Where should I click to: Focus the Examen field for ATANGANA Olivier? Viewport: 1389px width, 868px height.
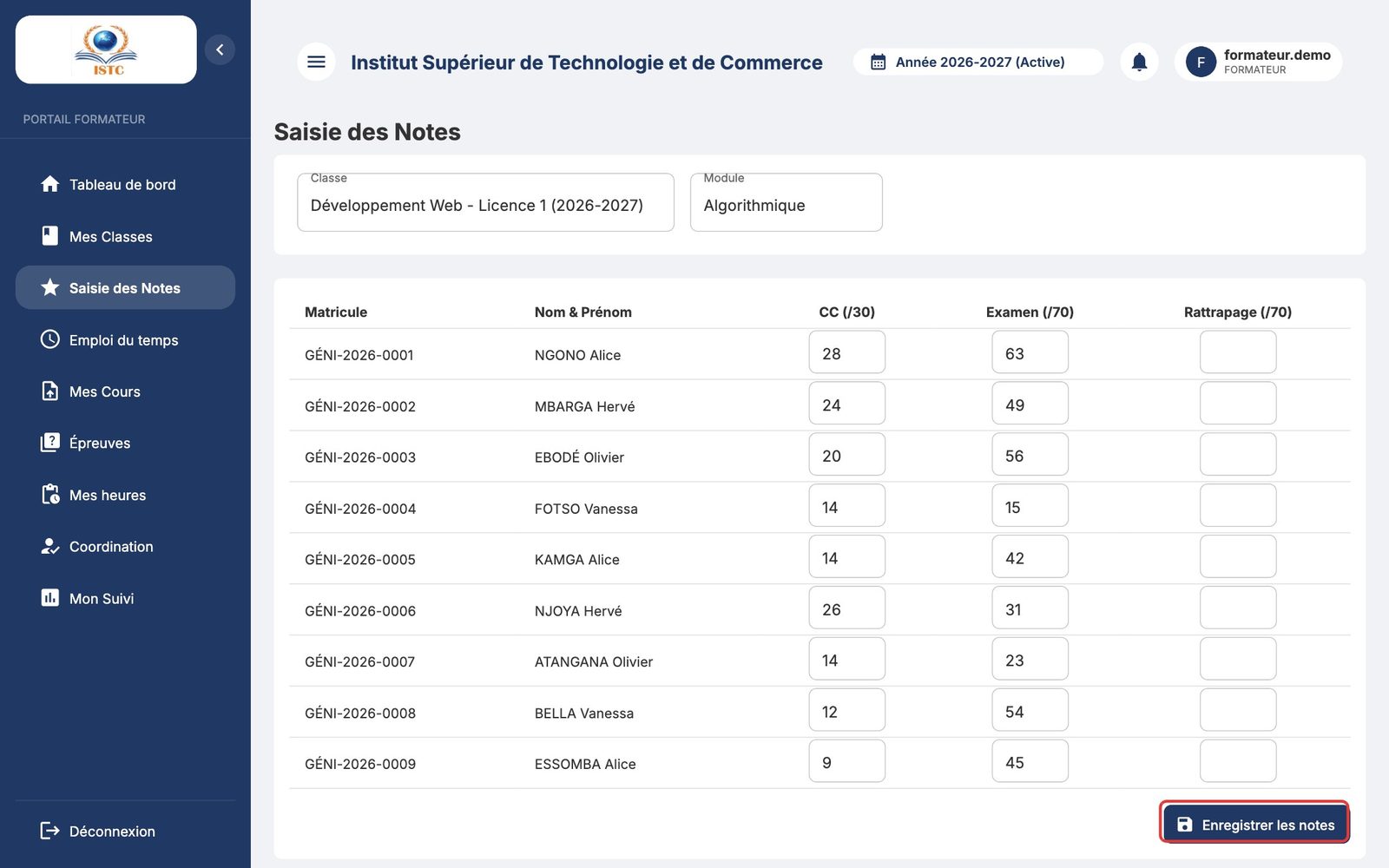(x=1030, y=660)
